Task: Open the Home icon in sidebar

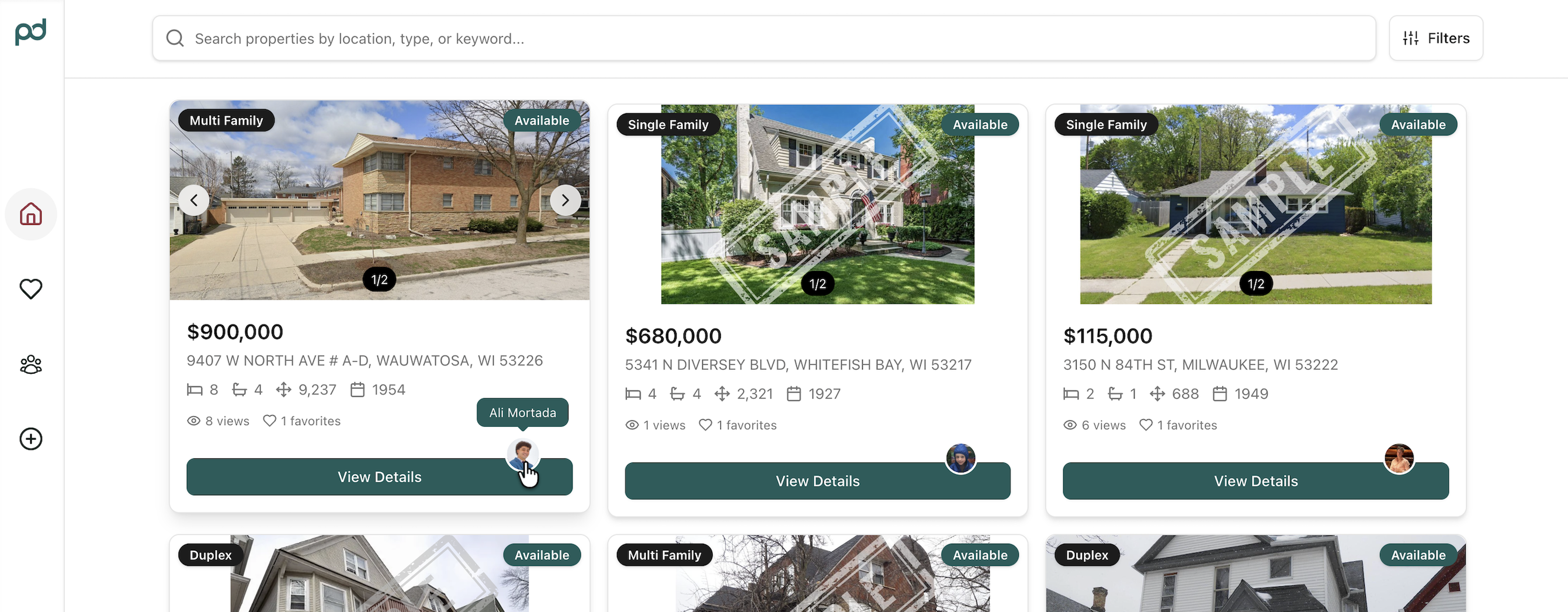Action: click(x=31, y=214)
